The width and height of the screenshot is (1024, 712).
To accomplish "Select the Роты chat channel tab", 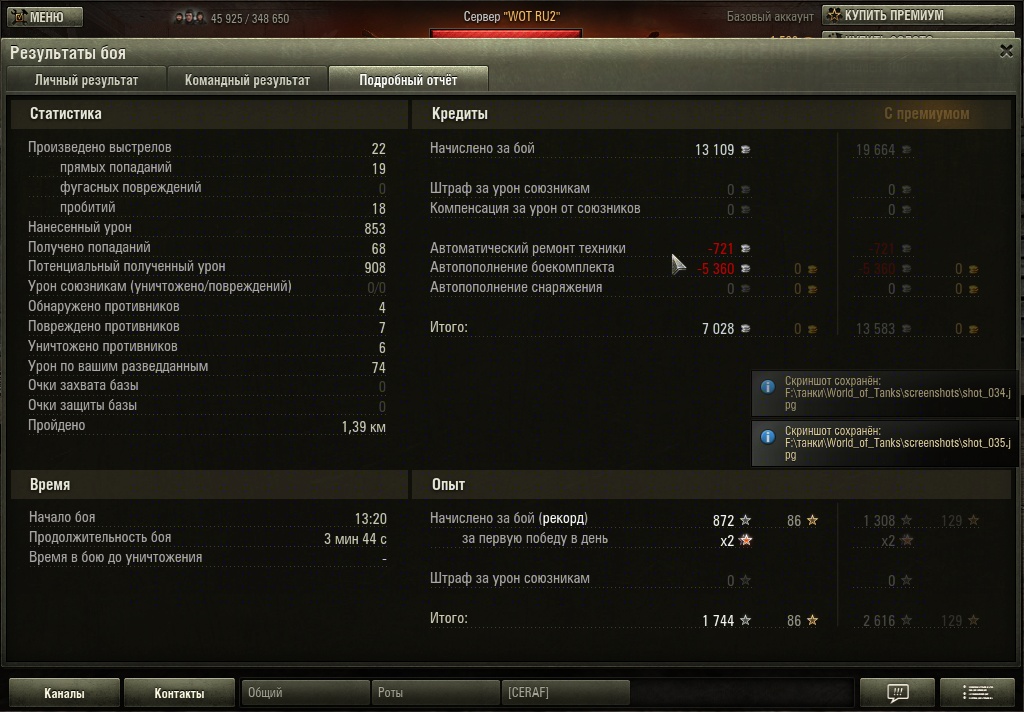I will 435,692.
